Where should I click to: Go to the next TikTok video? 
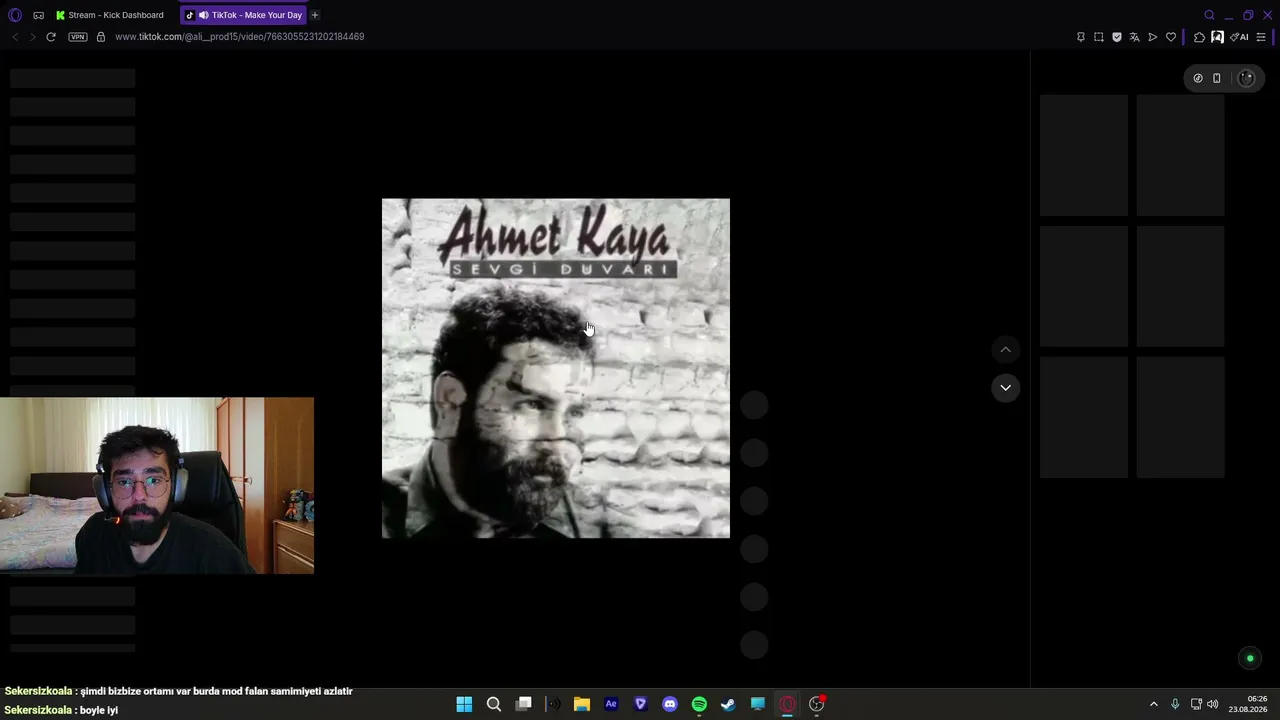(x=1006, y=388)
